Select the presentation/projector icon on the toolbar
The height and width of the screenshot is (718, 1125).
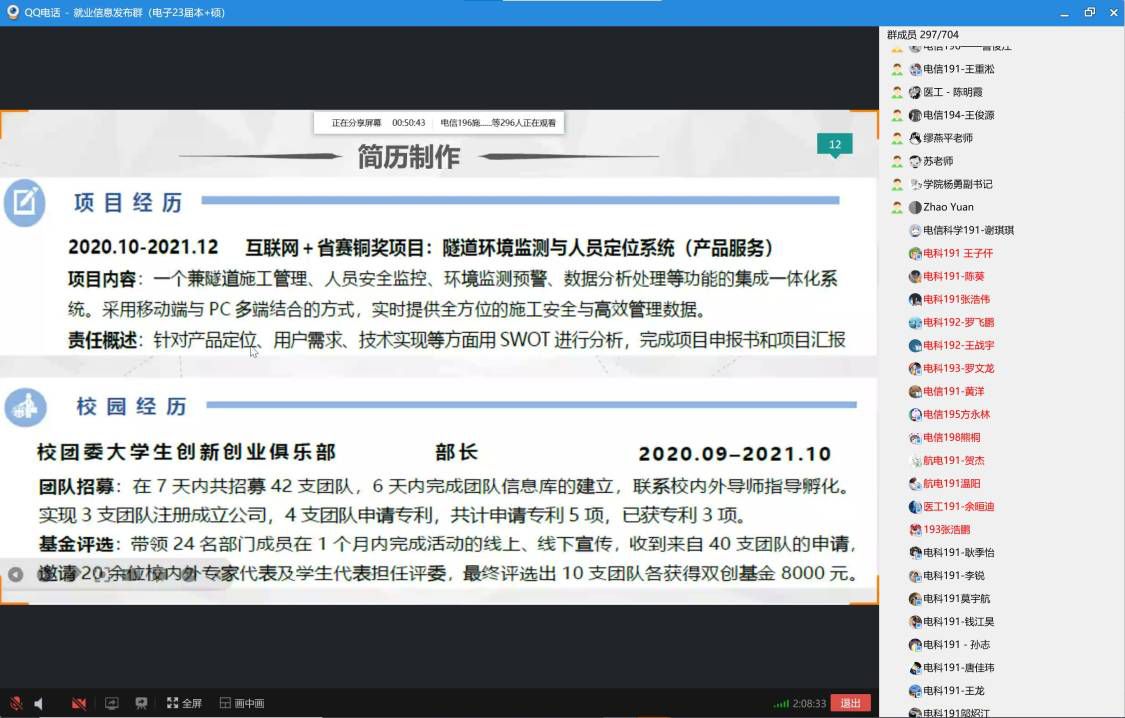[x=141, y=702]
